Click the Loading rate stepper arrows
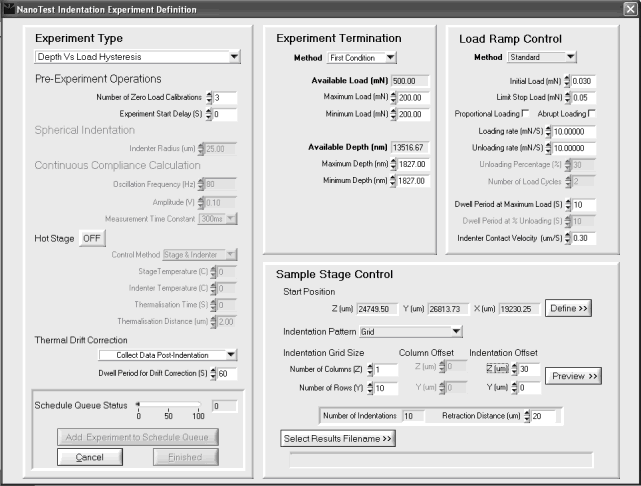 pyautogui.click(x=549, y=131)
